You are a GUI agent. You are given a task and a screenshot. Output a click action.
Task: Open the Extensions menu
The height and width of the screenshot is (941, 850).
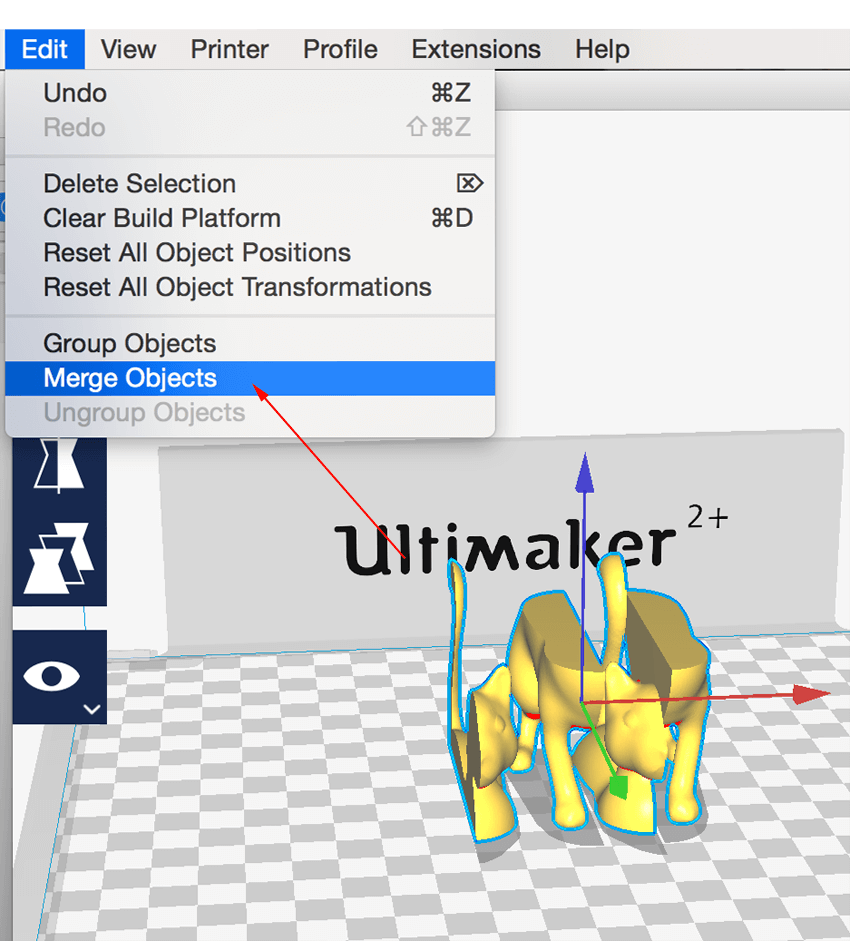[476, 49]
